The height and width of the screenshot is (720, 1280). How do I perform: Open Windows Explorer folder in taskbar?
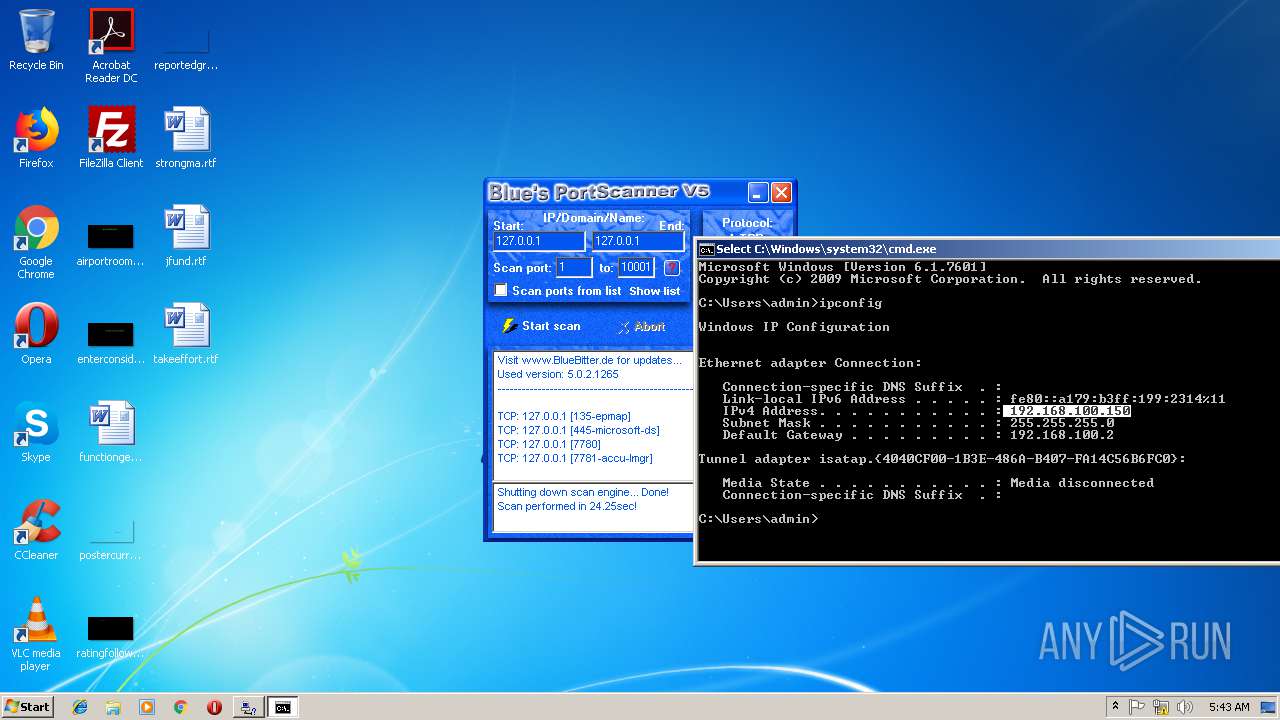coord(113,707)
